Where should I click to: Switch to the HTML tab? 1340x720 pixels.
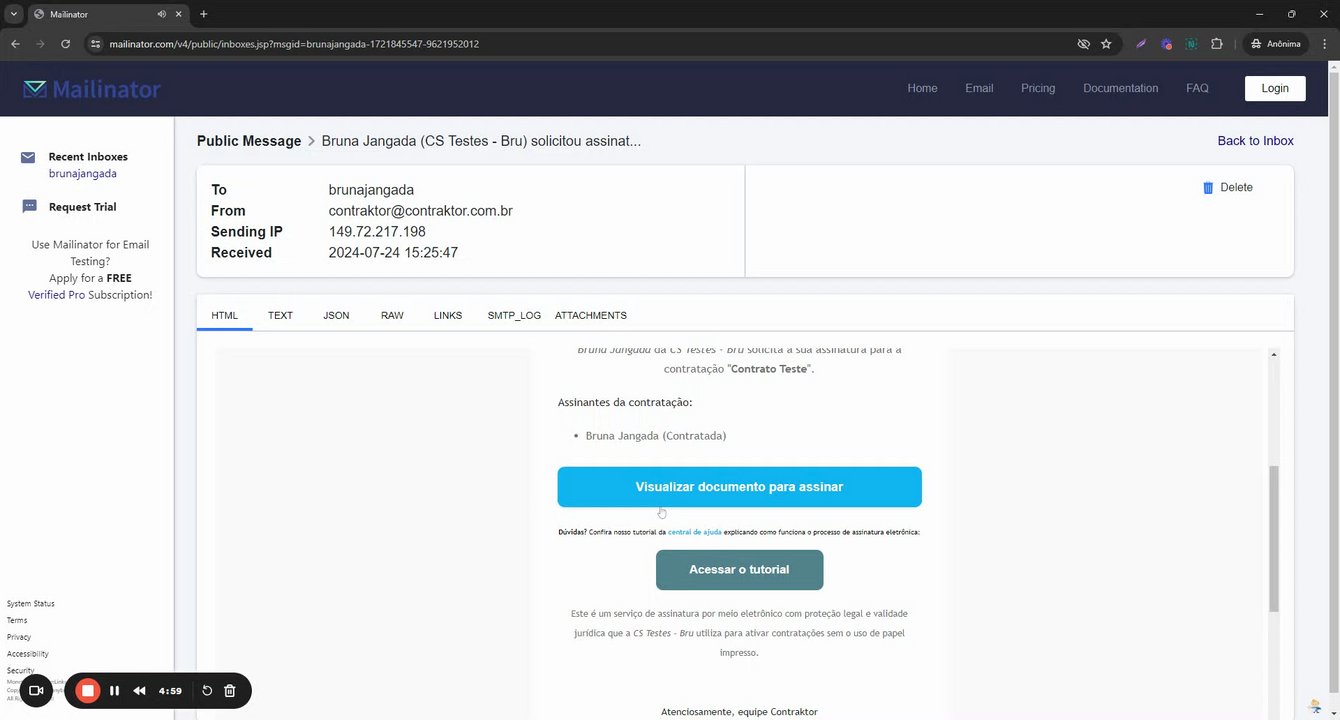(x=225, y=315)
